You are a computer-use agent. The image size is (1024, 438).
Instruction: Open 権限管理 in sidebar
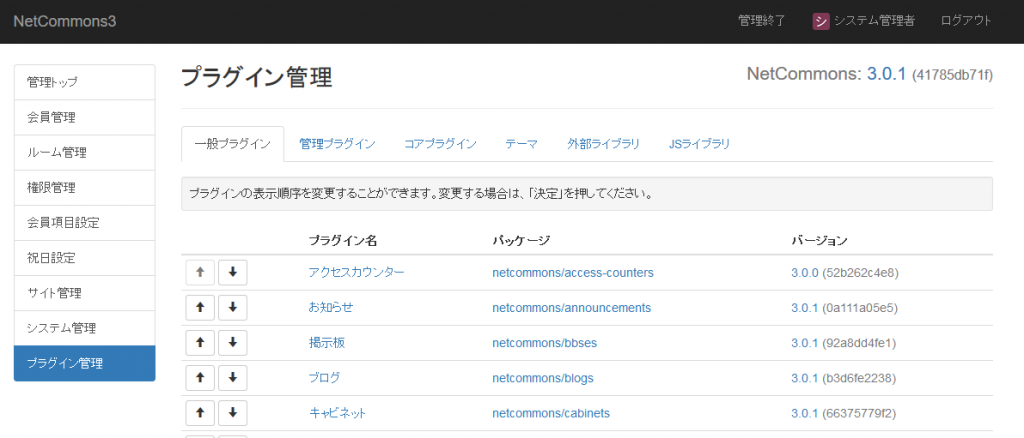[x=84, y=188]
